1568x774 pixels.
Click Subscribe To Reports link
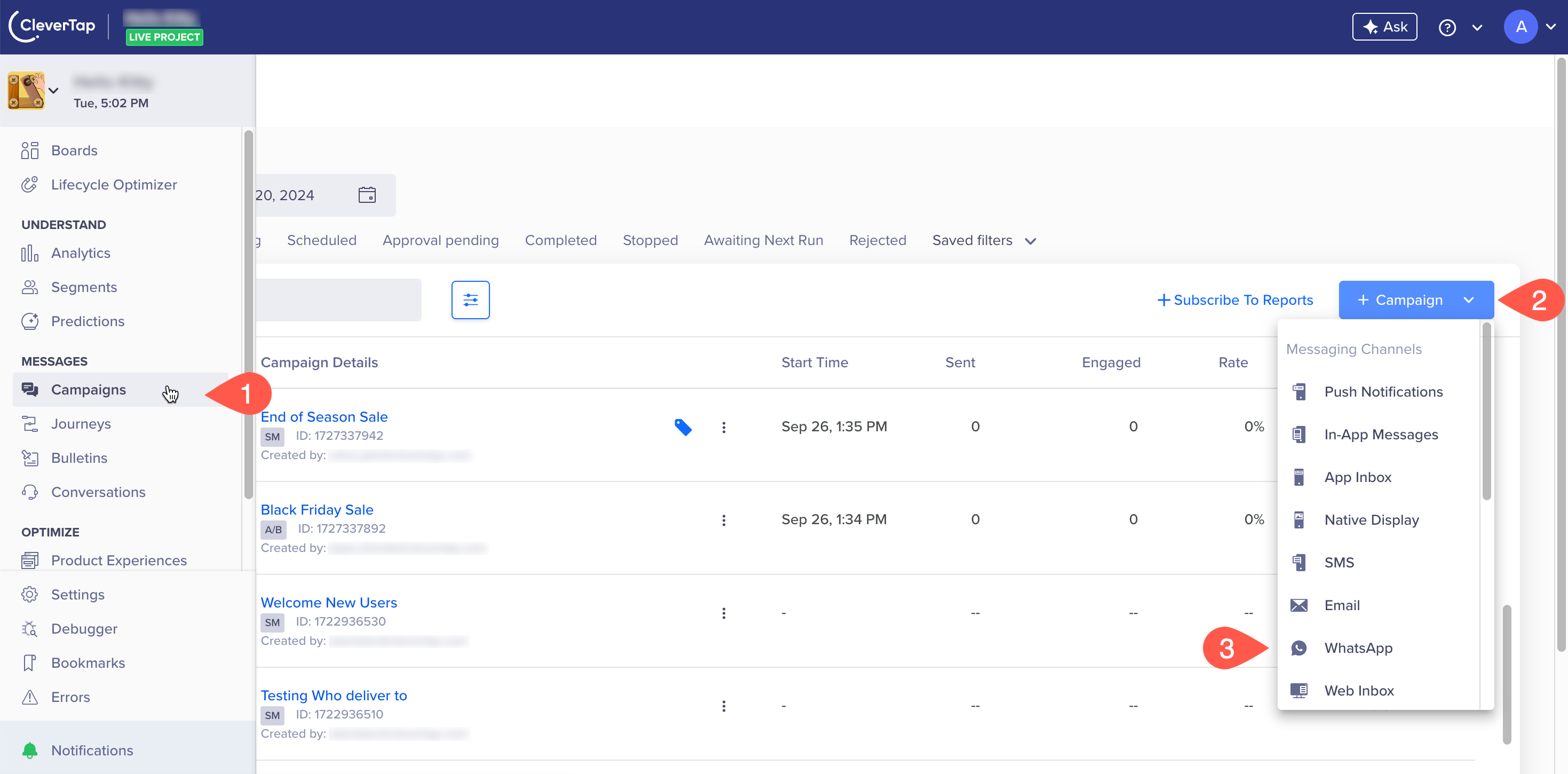point(1234,299)
